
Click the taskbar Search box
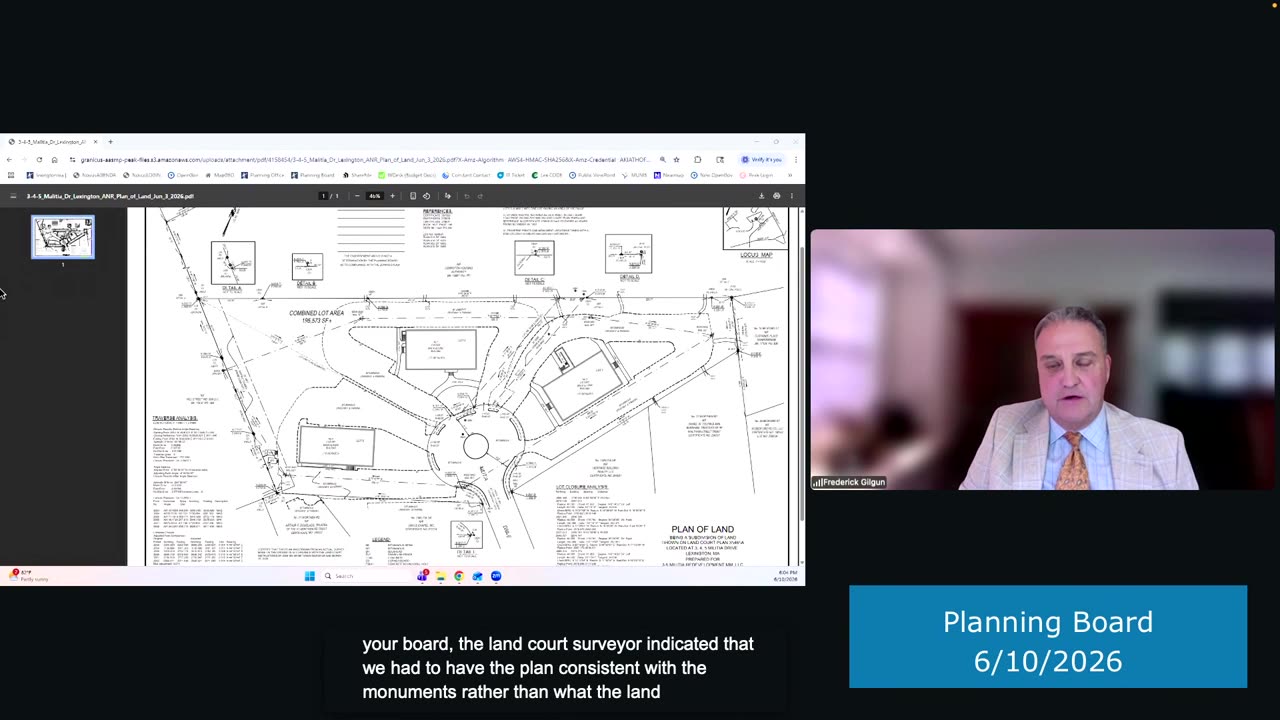click(x=365, y=576)
